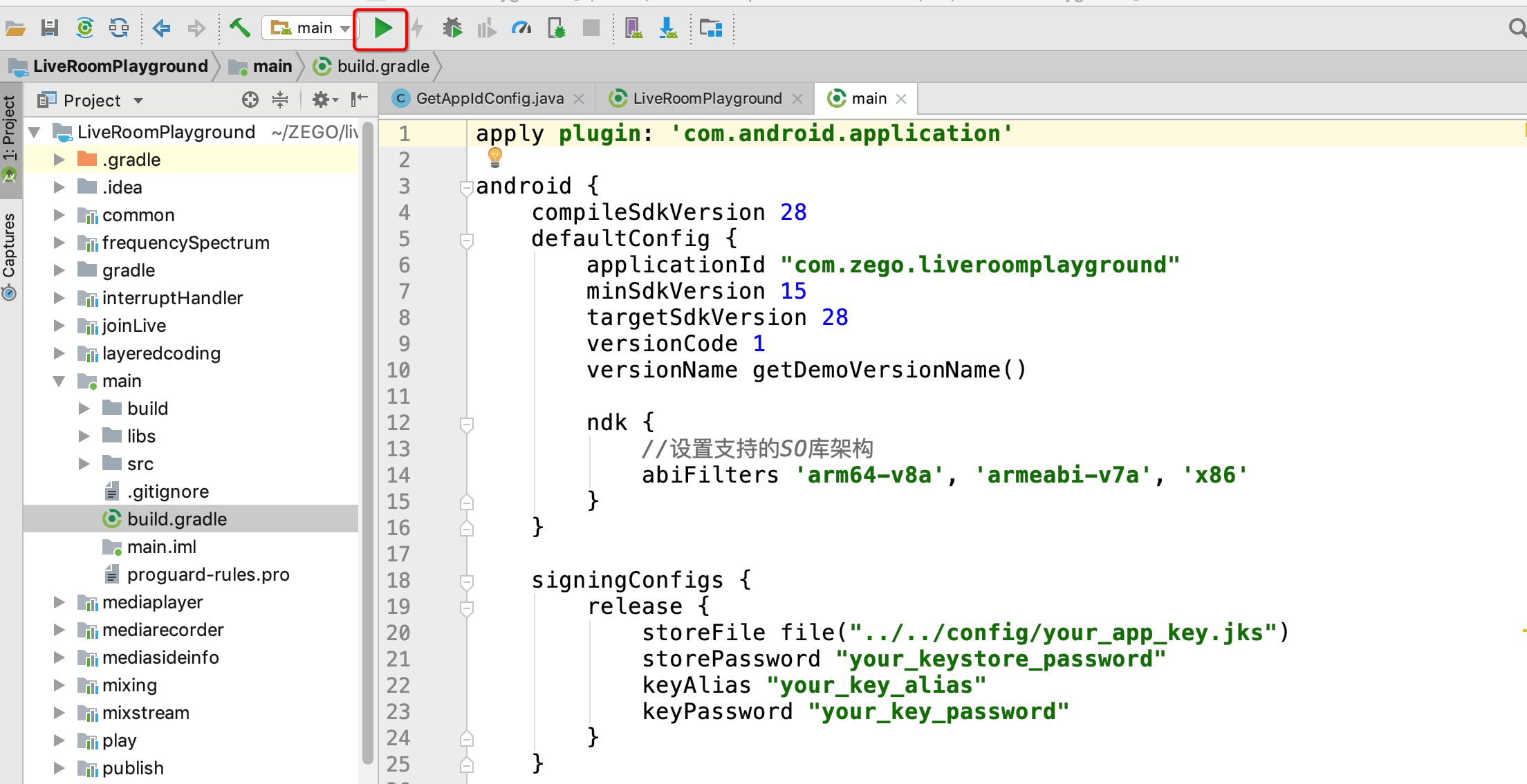Open Project panel settings gear
Screen dimensions: 1527x784
click(x=324, y=100)
